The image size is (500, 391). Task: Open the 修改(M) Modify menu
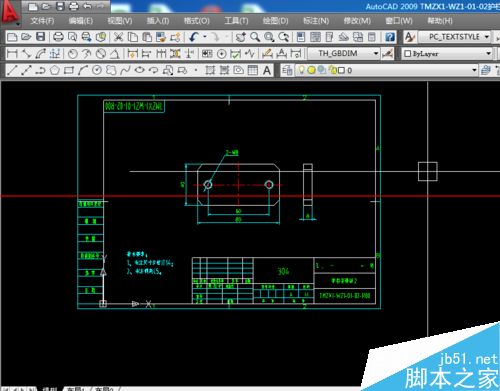click(x=357, y=21)
